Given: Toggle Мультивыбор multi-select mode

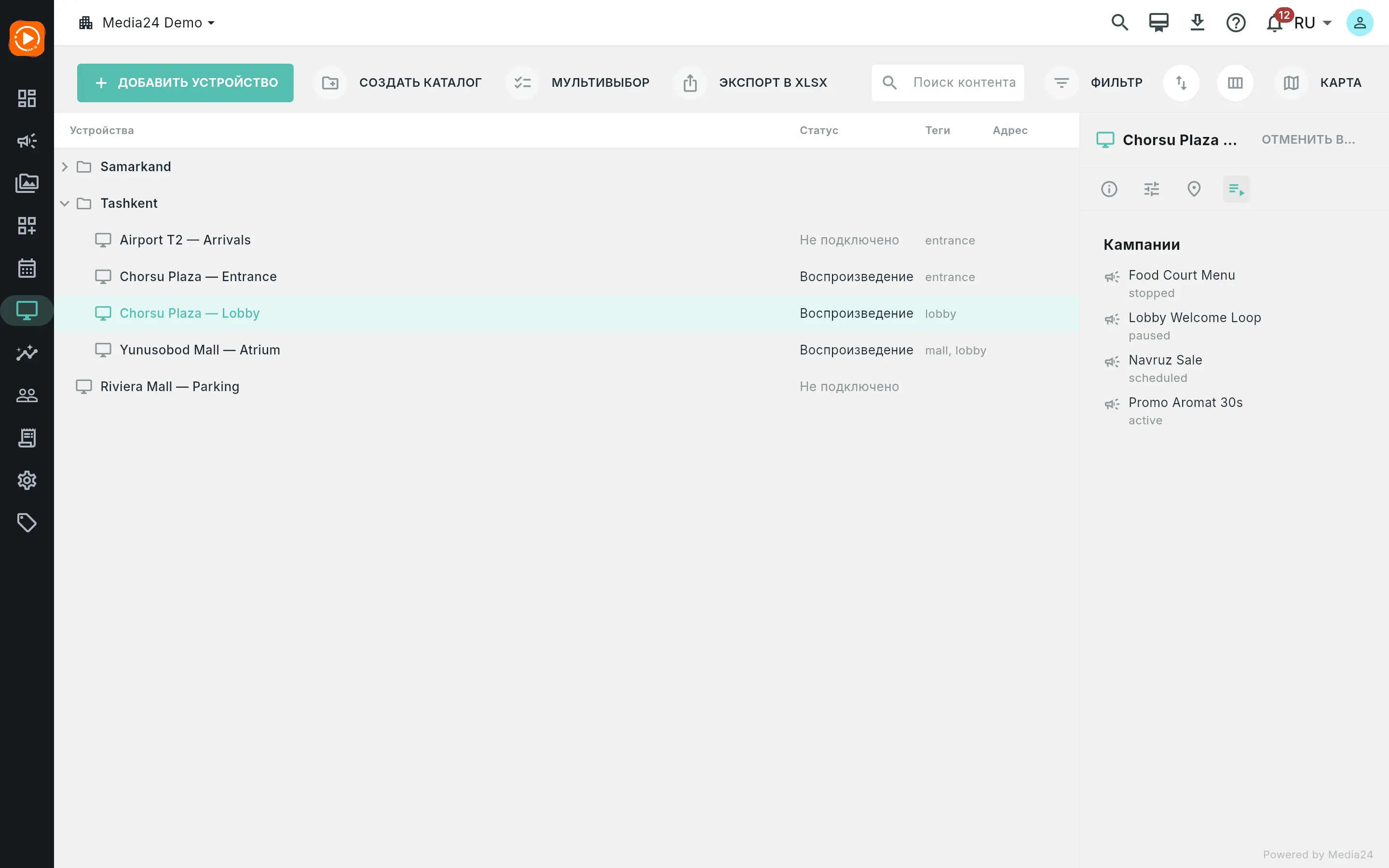Looking at the screenshot, I should coord(579,82).
